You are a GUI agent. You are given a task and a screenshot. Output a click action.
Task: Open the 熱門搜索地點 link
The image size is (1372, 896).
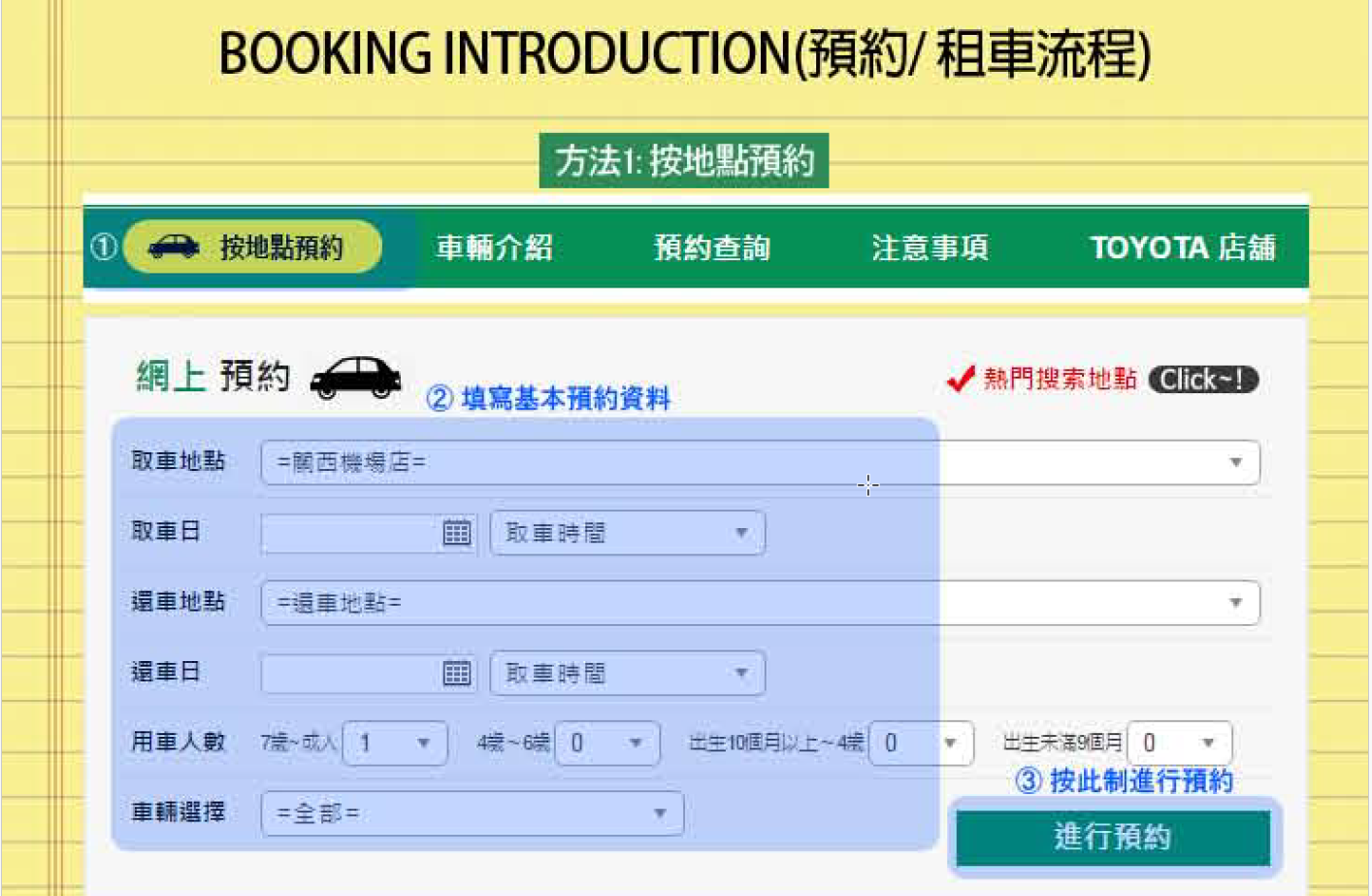(x=1060, y=379)
